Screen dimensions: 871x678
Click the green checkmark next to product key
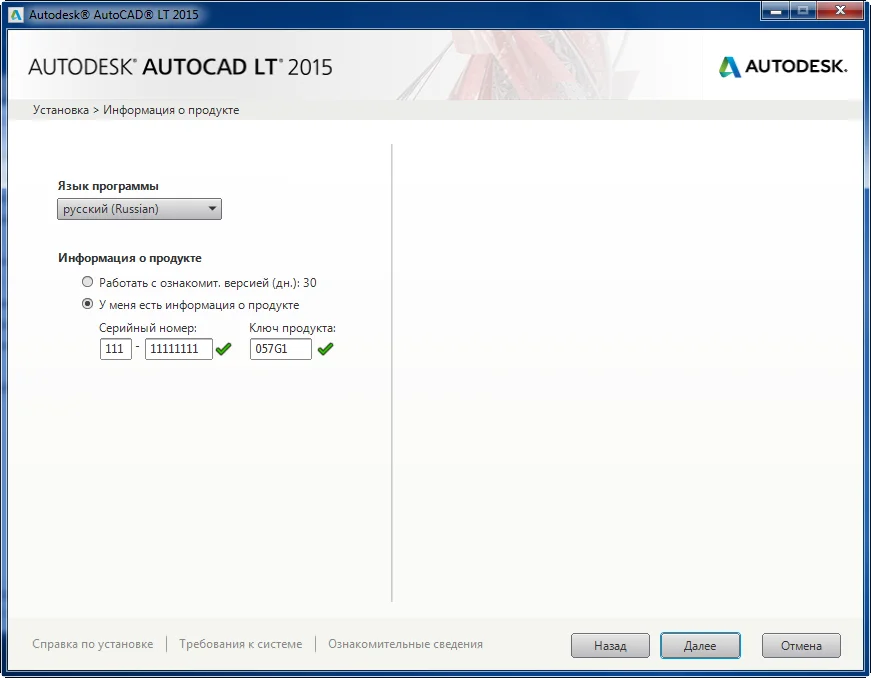tap(326, 349)
